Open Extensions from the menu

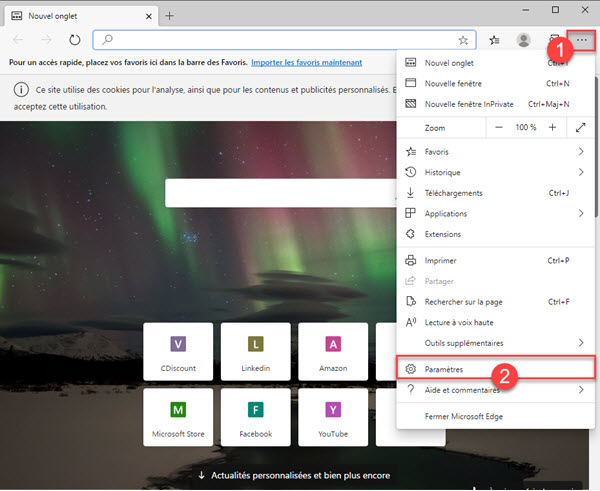pos(495,234)
